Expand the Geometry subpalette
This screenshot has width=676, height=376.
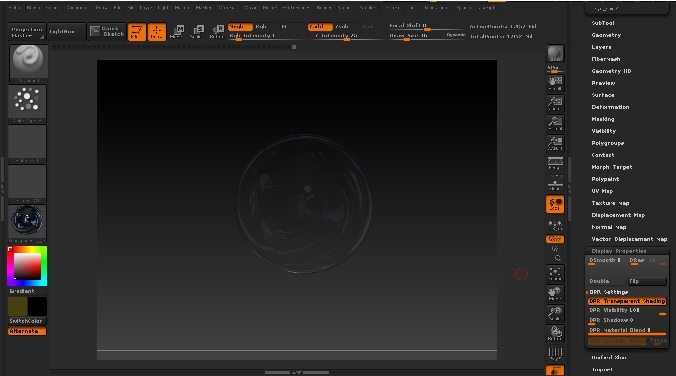[606, 35]
